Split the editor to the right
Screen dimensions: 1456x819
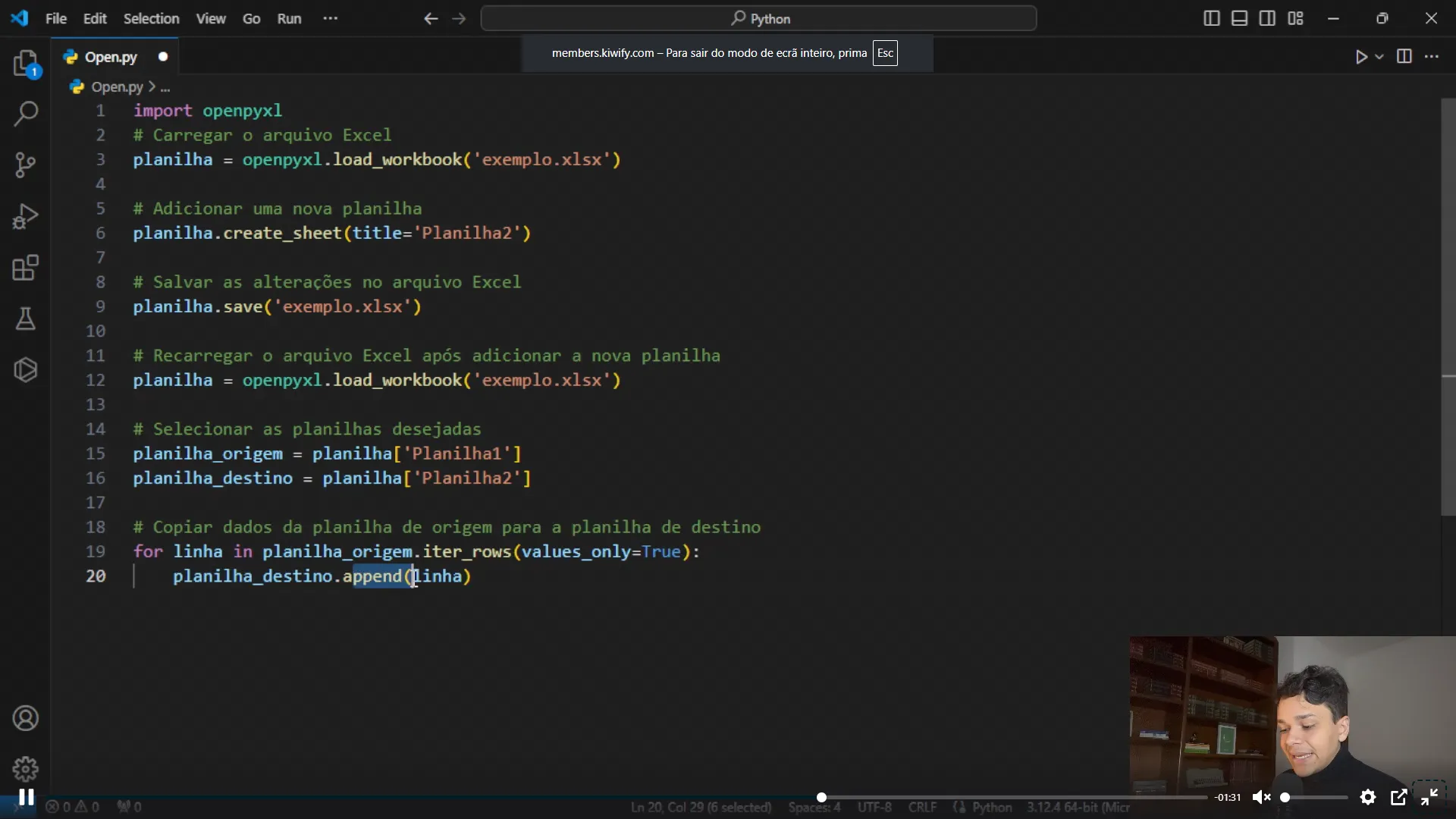pos(1404,57)
